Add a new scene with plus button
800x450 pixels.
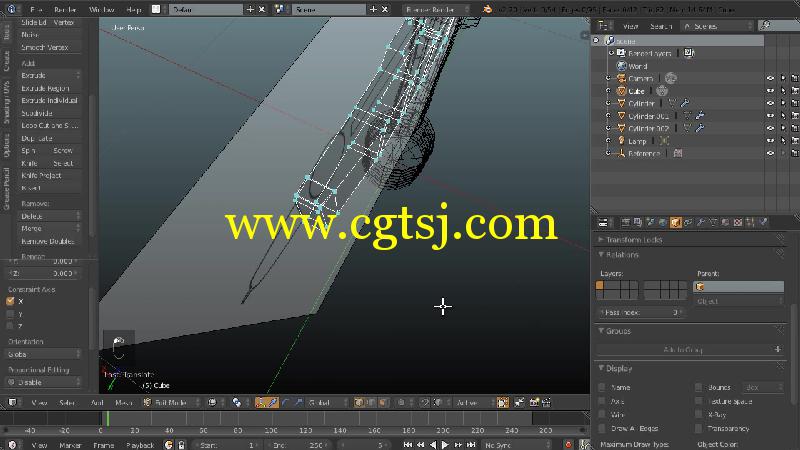pyautogui.click(x=373, y=9)
